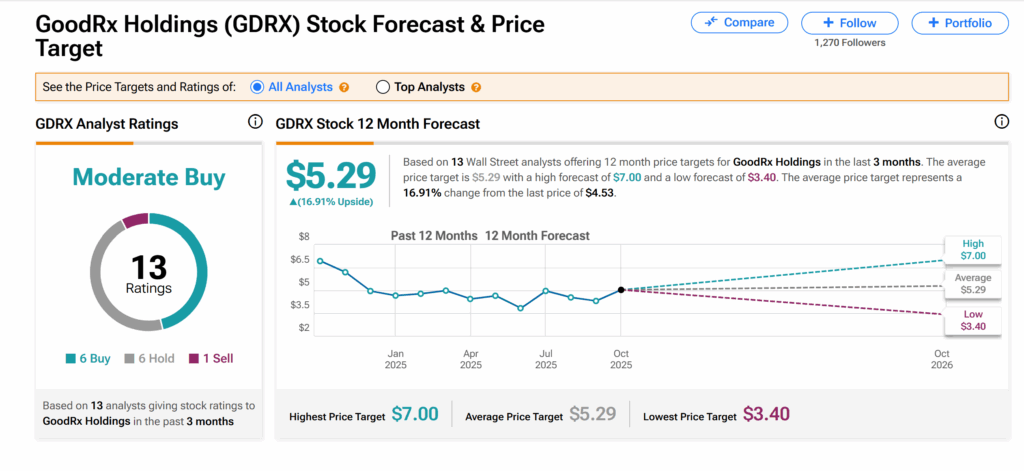The height and width of the screenshot is (471, 1024).
Task: Follow the GoodRx Holdings stock
Action: (851, 22)
